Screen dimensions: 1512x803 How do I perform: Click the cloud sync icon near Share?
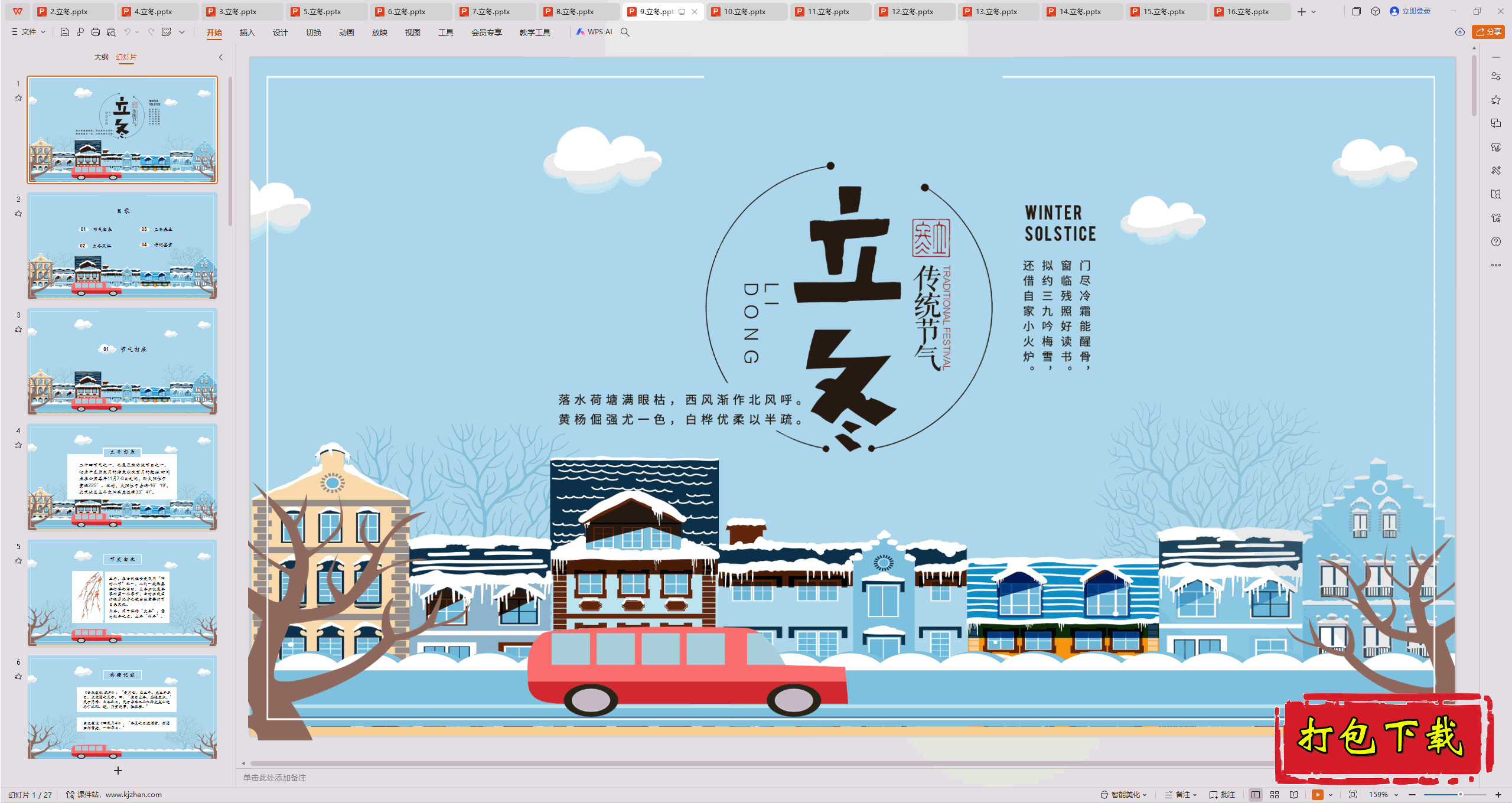pyautogui.click(x=1459, y=32)
